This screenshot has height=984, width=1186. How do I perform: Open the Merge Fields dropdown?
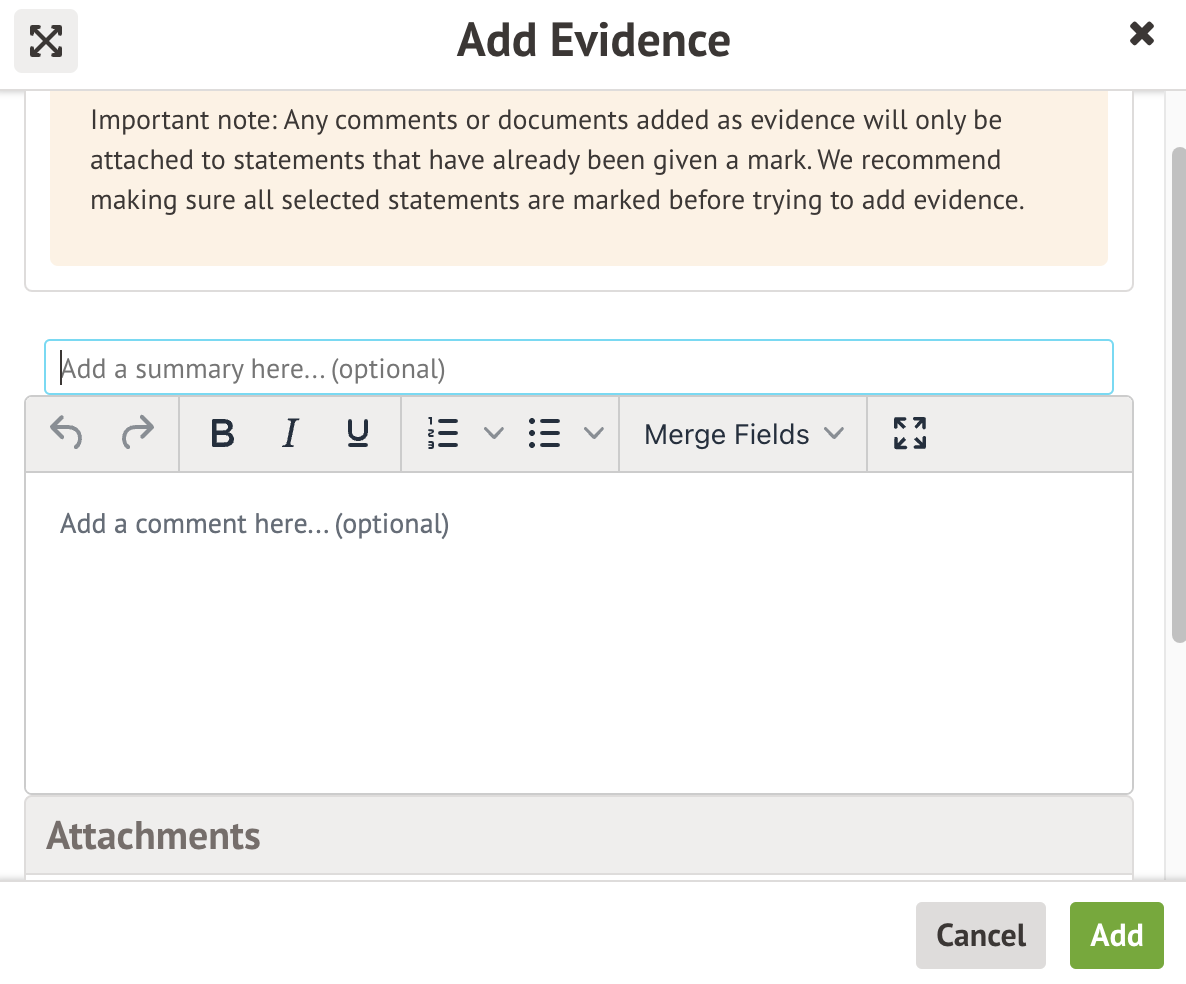[743, 434]
